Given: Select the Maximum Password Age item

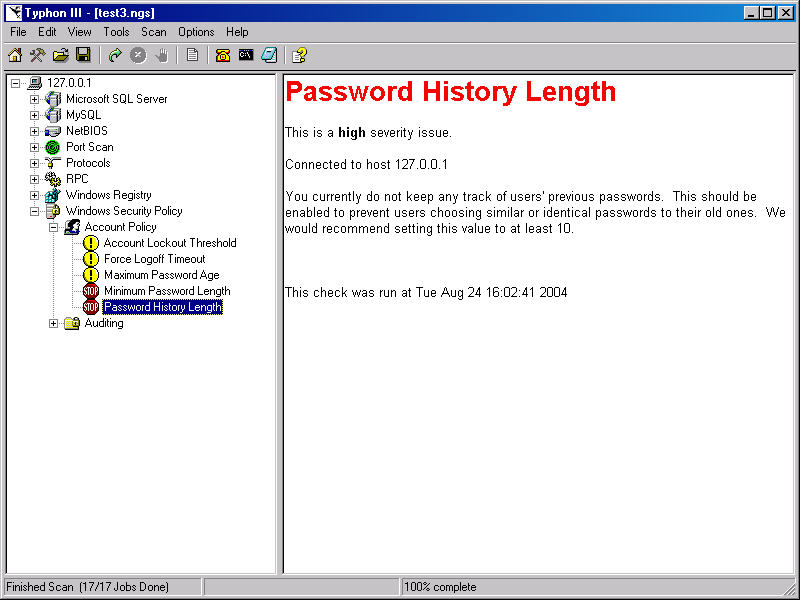Looking at the screenshot, I should [162, 275].
